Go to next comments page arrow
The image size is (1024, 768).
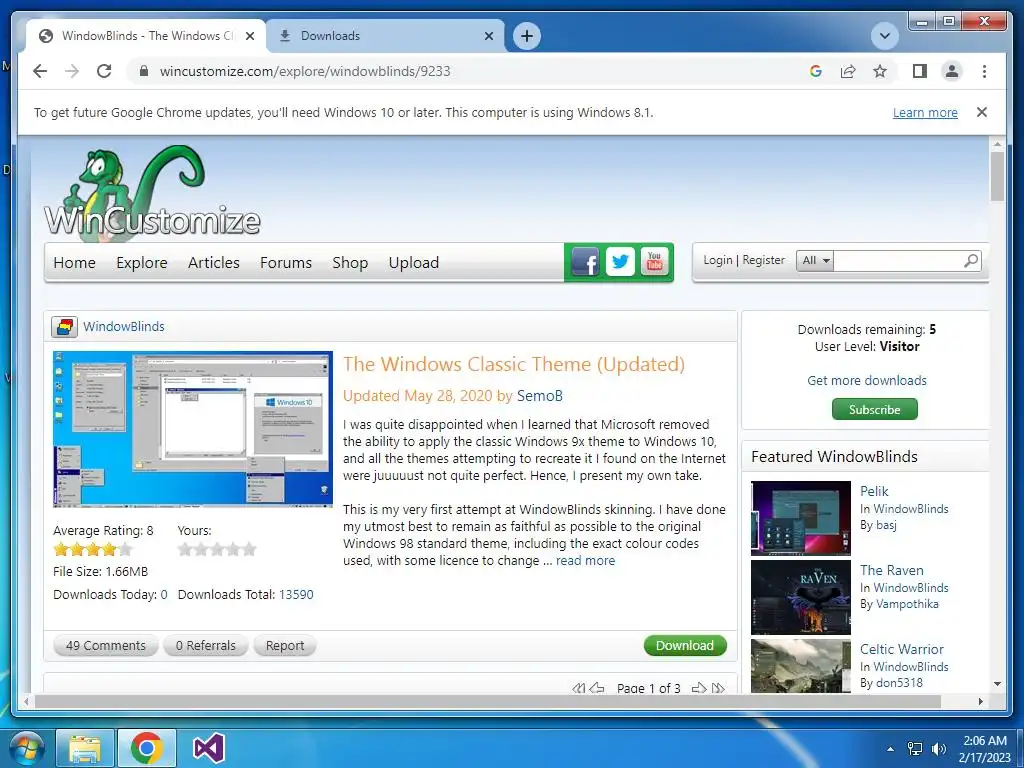click(699, 688)
